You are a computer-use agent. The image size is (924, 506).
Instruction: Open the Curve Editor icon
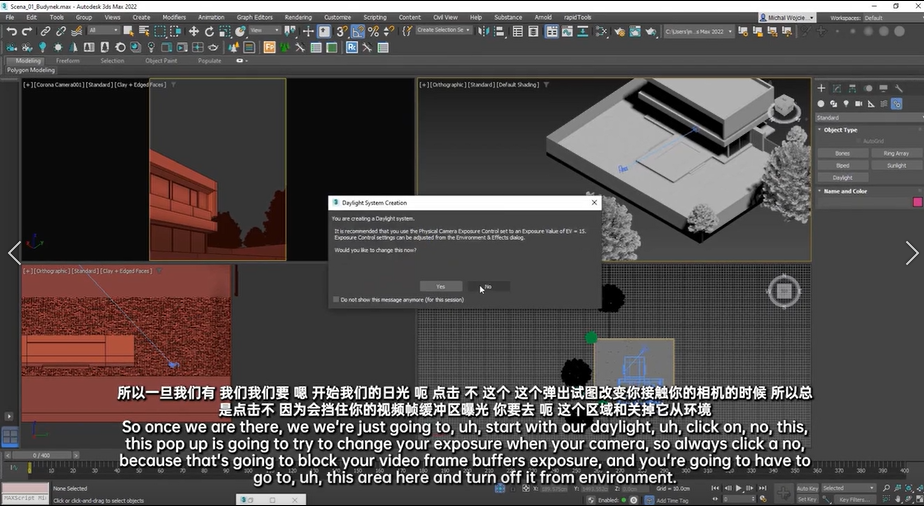point(567,31)
